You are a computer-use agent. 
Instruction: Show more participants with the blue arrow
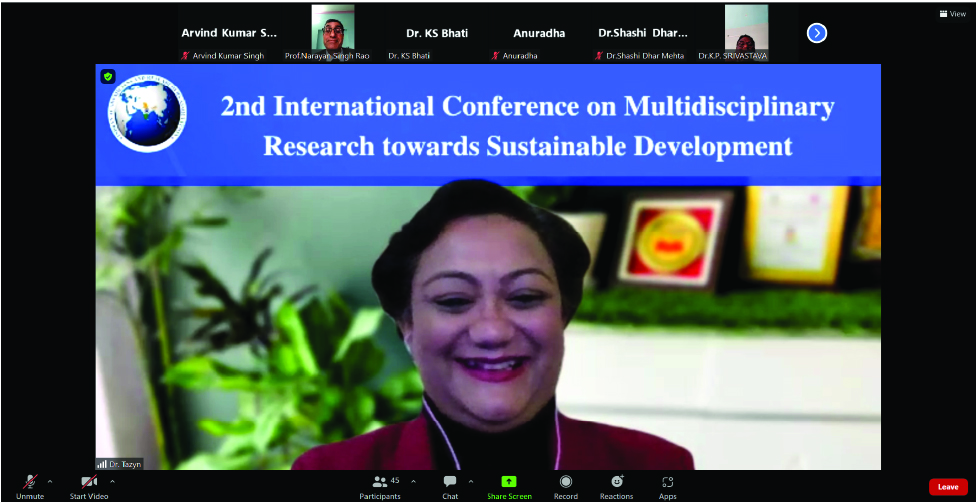tap(817, 33)
